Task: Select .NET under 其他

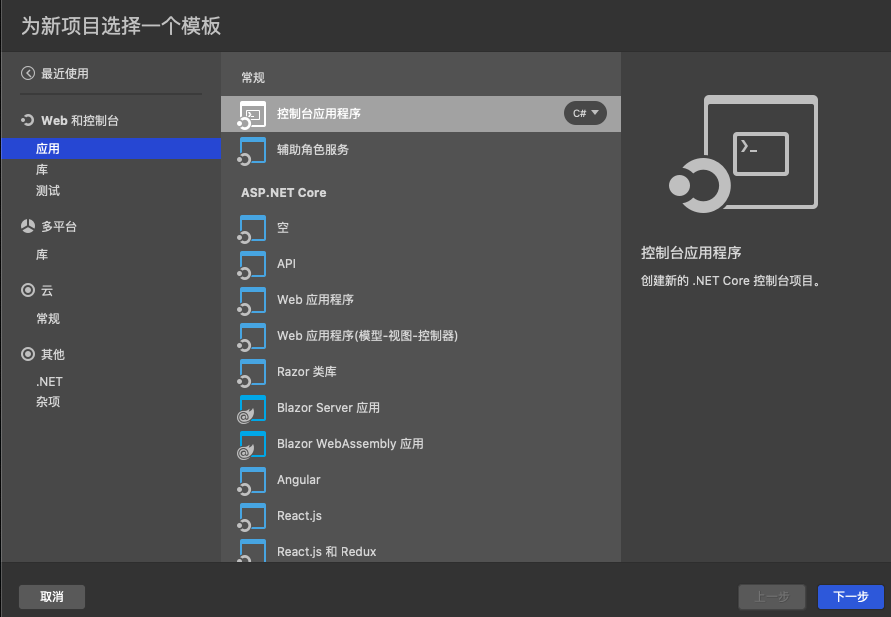Action: (x=49, y=382)
